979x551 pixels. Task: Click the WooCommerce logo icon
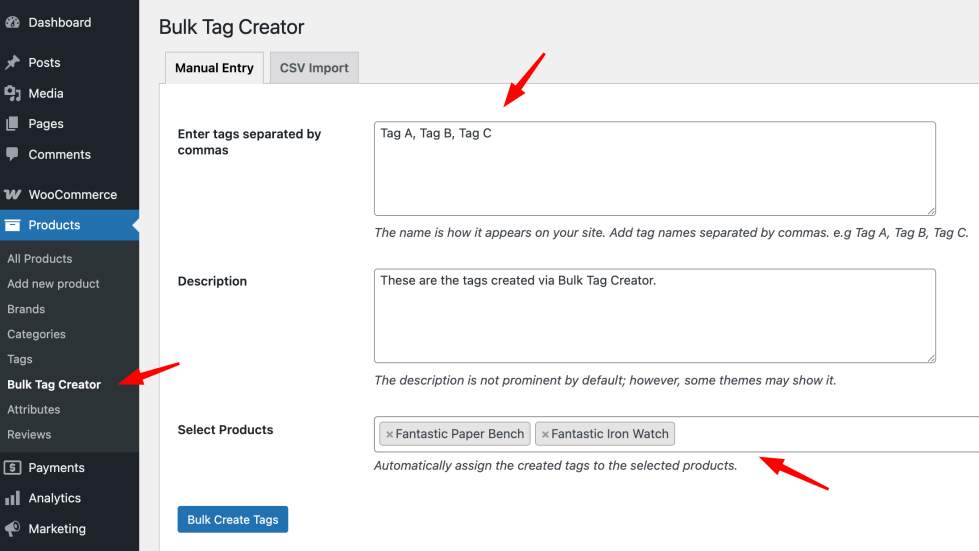(12, 195)
